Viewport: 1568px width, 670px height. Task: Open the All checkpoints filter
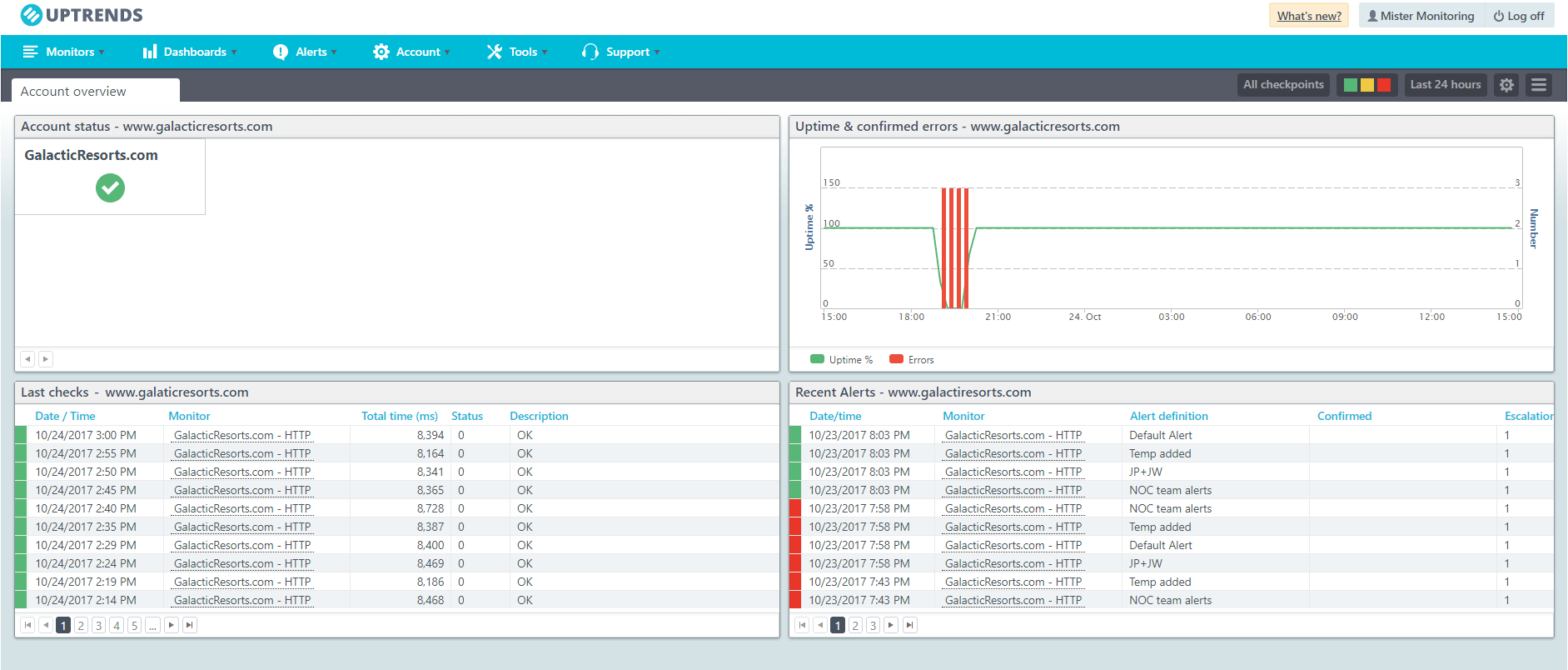coord(1283,84)
